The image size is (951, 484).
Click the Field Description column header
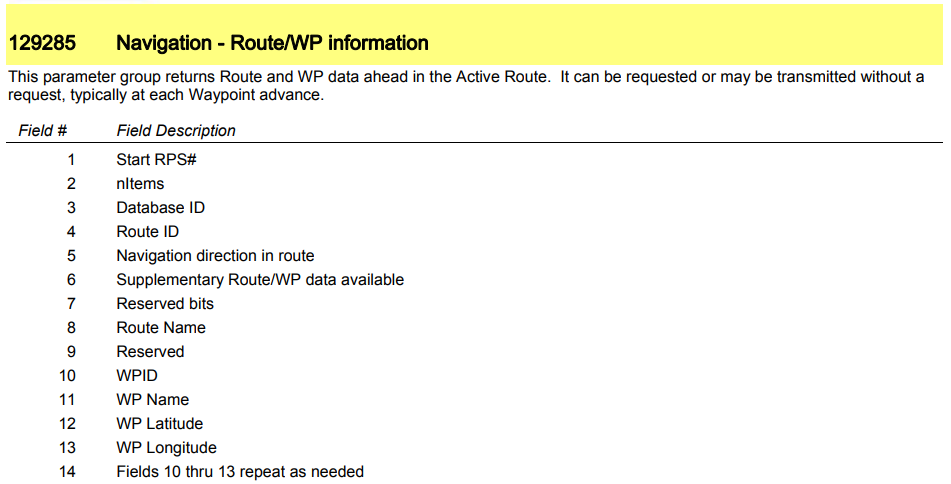[x=176, y=130]
